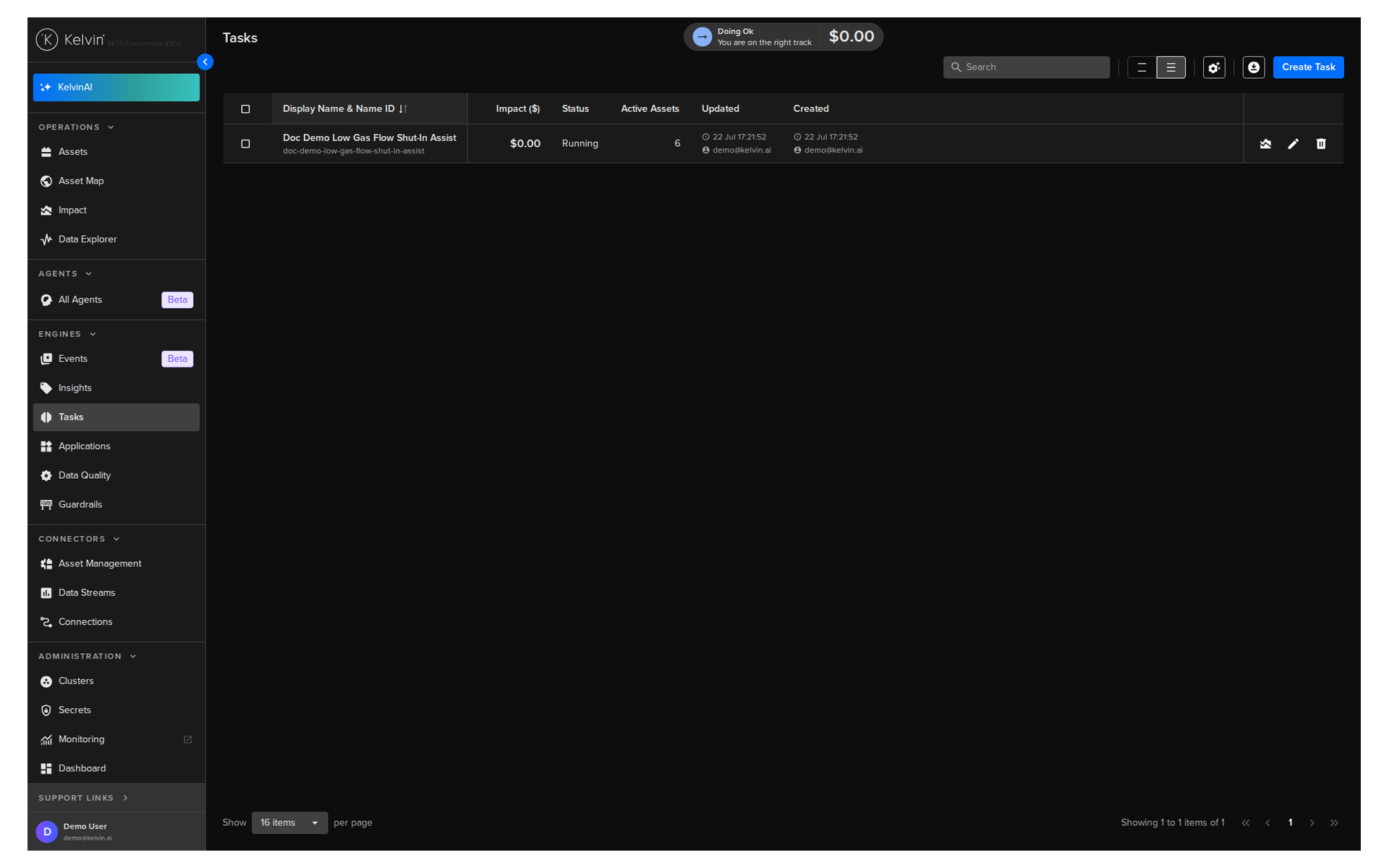Click the Secrets shield icon

46,710
